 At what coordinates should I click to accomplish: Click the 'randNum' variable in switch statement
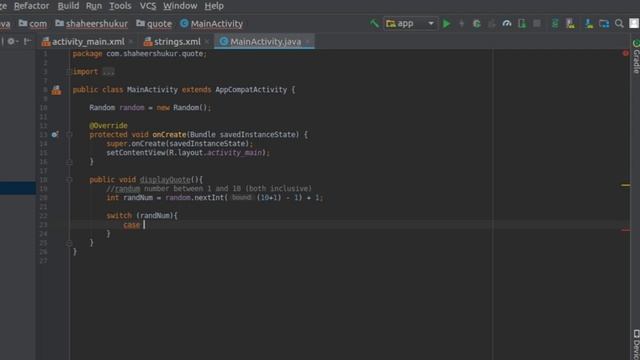coord(154,216)
